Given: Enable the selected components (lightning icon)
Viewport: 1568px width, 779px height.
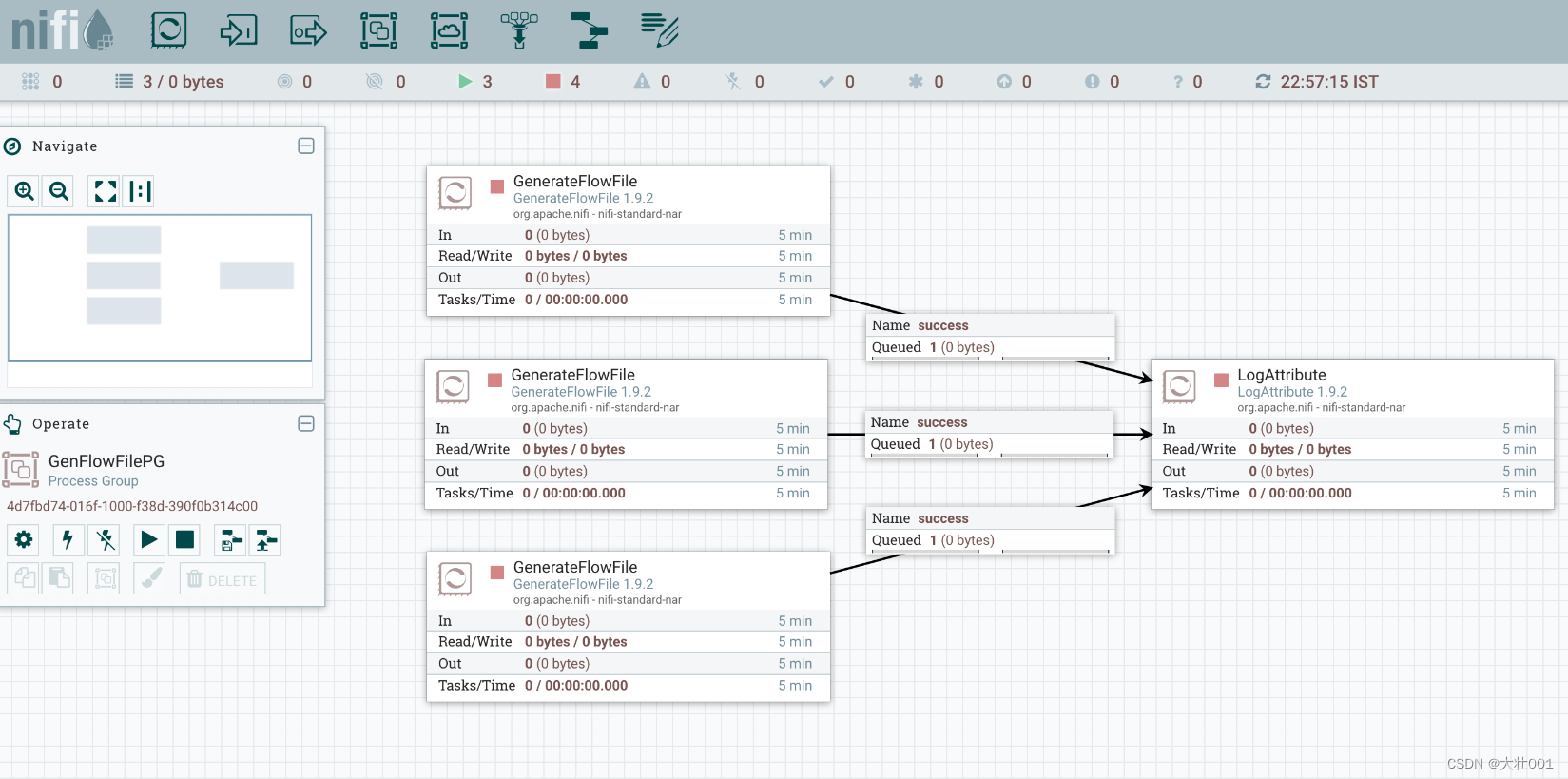Looking at the screenshot, I should pyautogui.click(x=68, y=540).
